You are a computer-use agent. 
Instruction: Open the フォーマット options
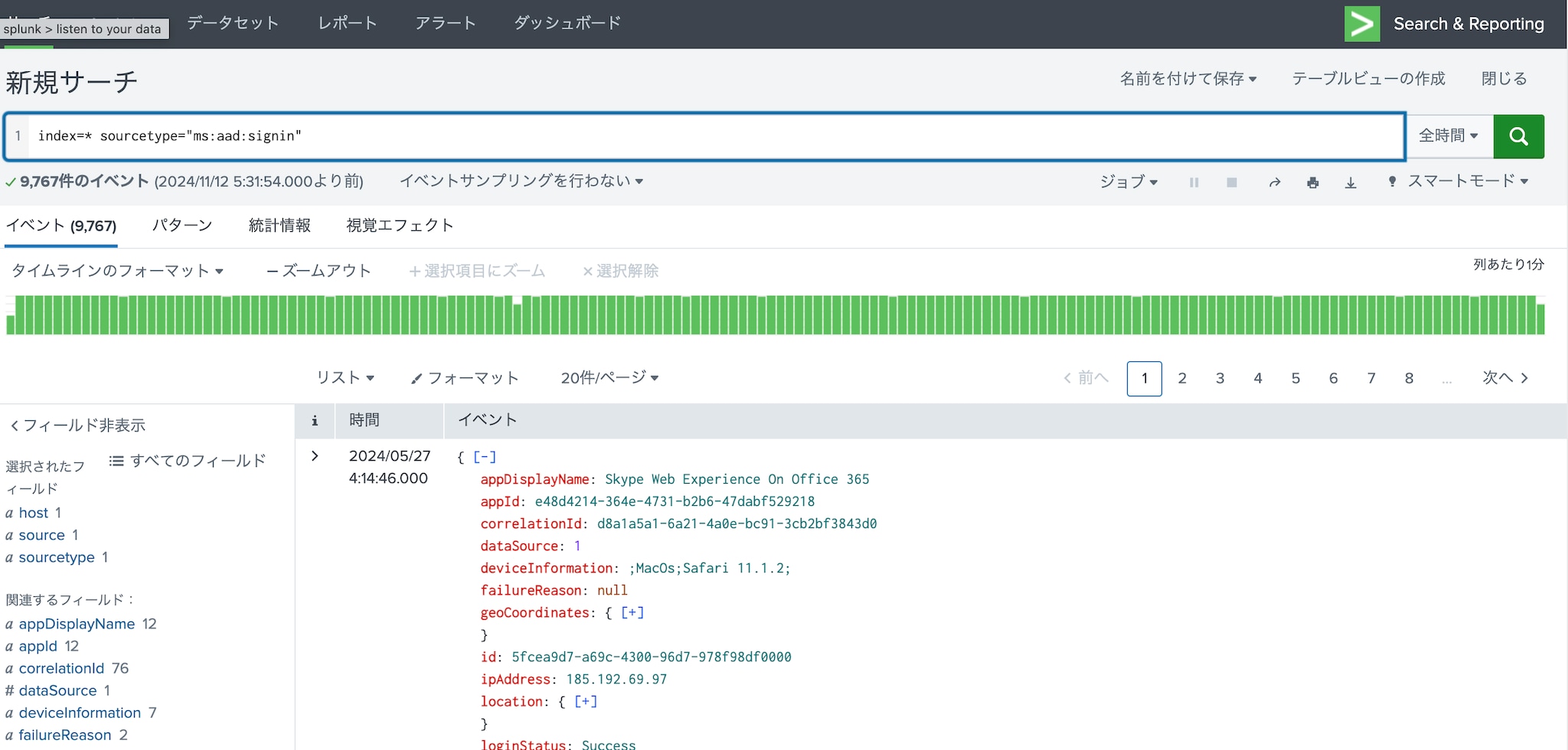465,377
